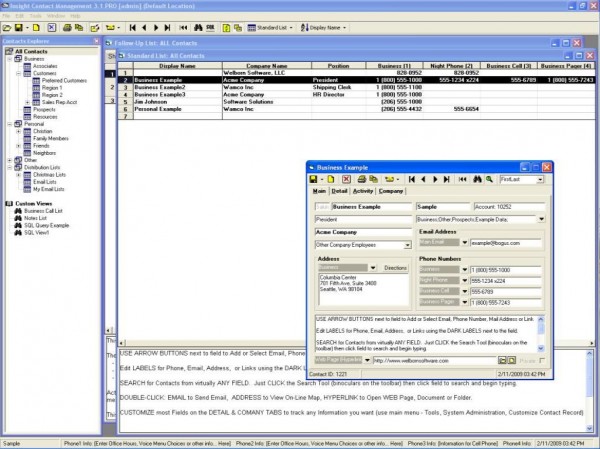Switch to the Company tab
Screen dimensions: 600x449
(x=391, y=190)
